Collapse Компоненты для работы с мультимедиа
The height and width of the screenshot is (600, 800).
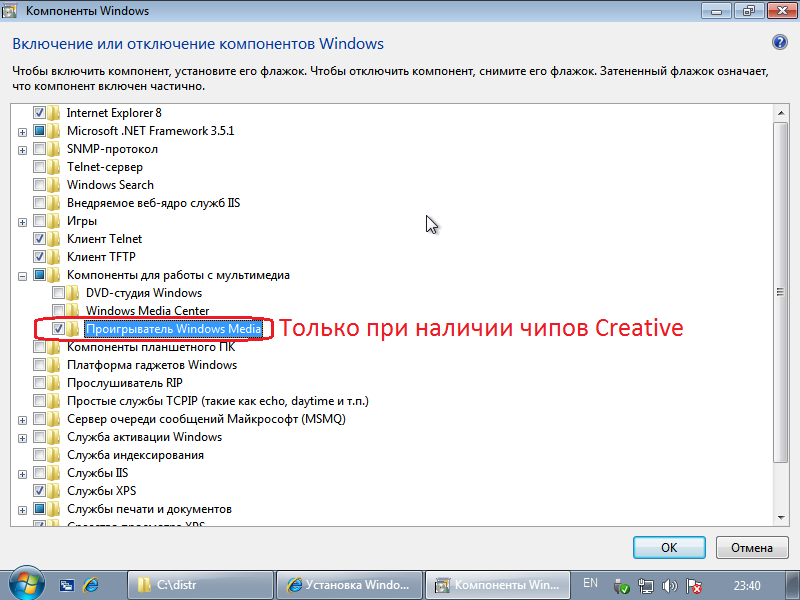[22, 275]
